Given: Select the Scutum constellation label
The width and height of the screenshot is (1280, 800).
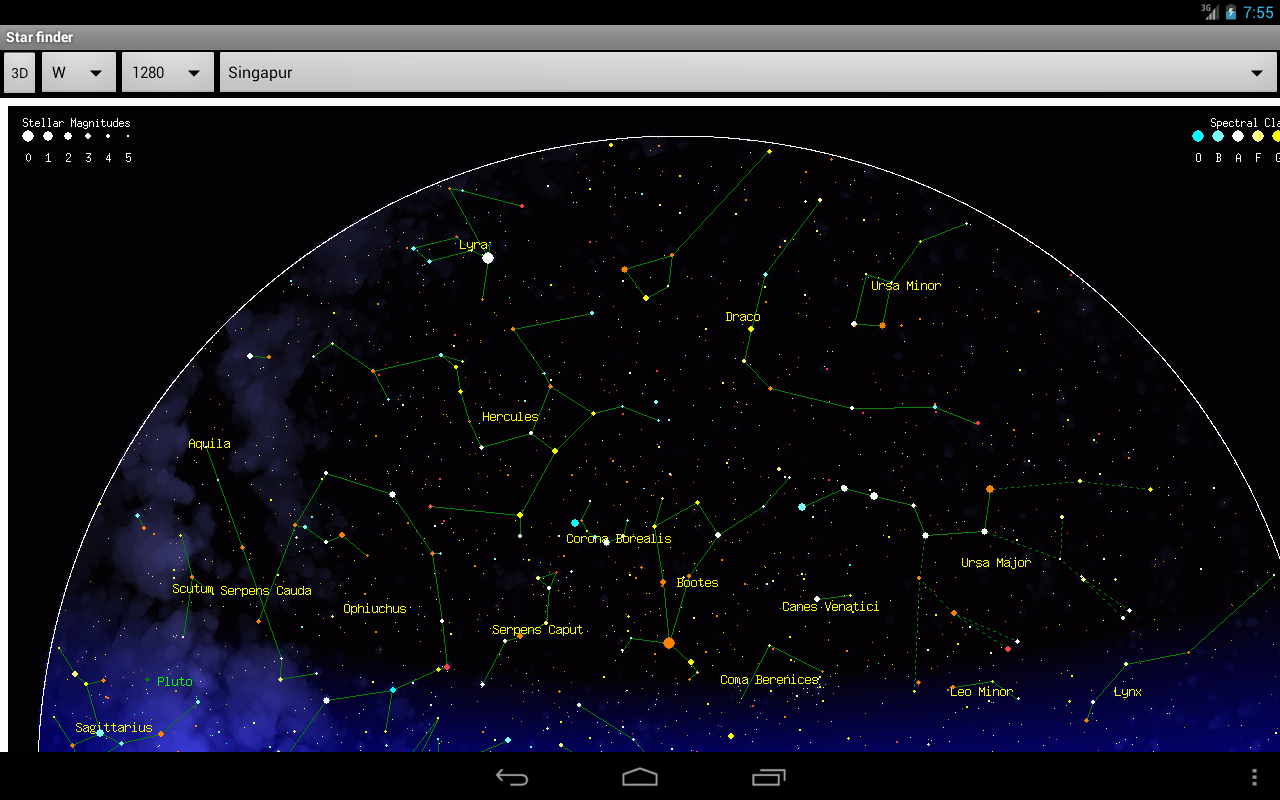Looking at the screenshot, I should click(x=193, y=589).
